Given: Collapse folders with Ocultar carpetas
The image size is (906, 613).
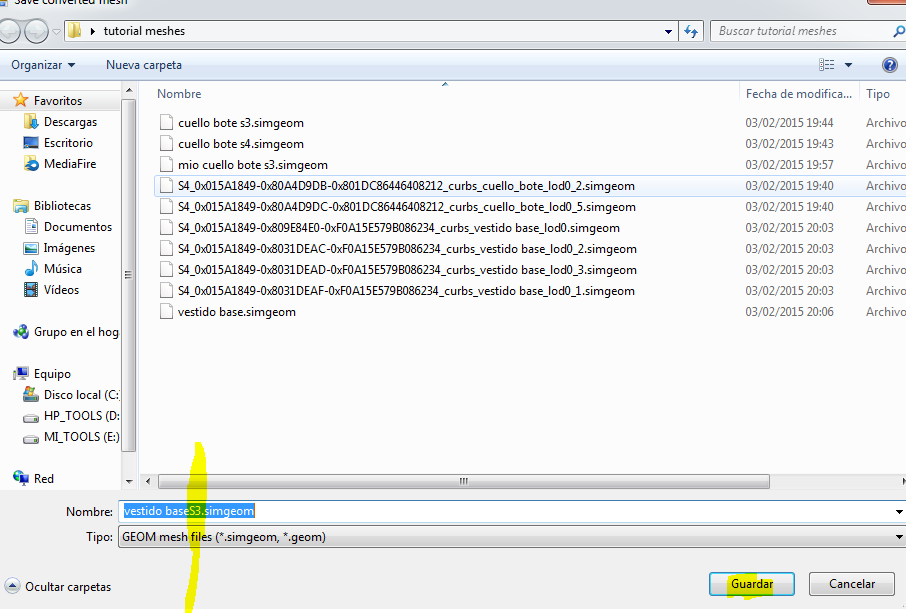Looking at the screenshot, I should (x=58, y=587).
